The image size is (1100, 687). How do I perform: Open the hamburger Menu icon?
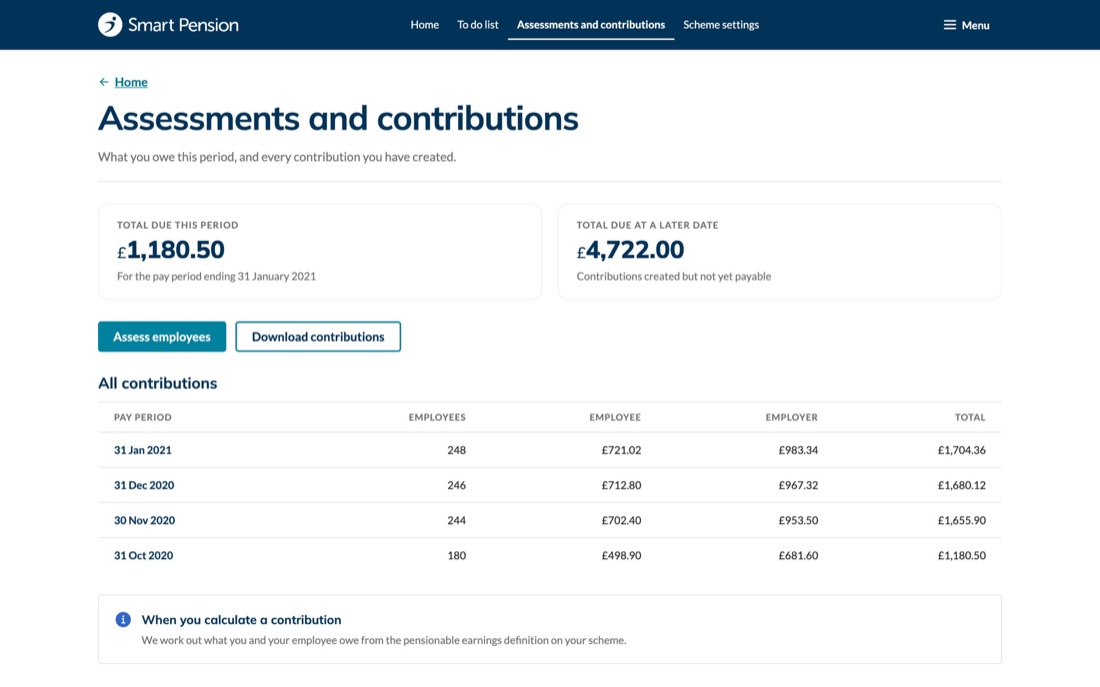[949, 25]
